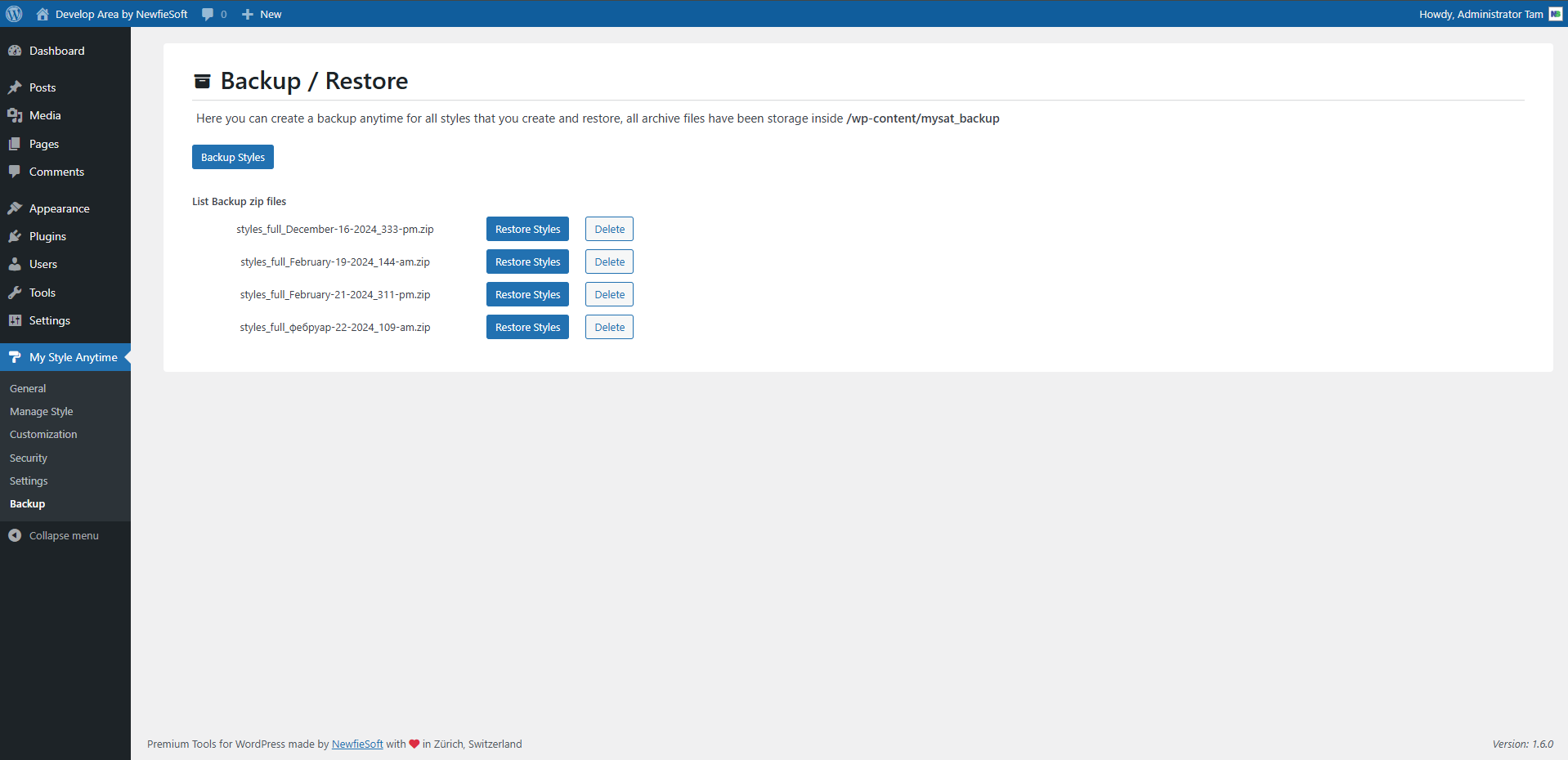The height and width of the screenshot is (760, 1568).
Task: Delete the February-19-2024 backup zip
Action: point(609,262)
